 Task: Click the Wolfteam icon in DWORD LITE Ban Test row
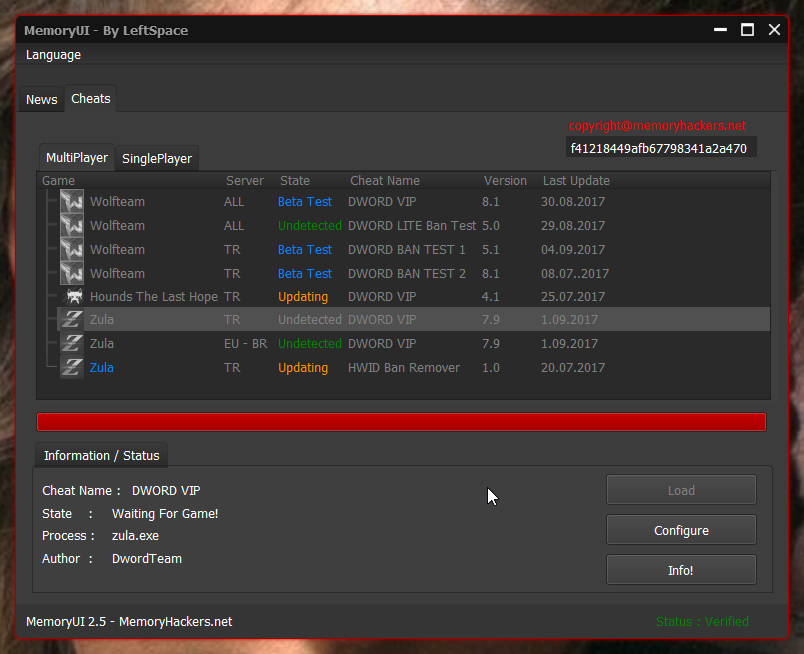point(72,225)
